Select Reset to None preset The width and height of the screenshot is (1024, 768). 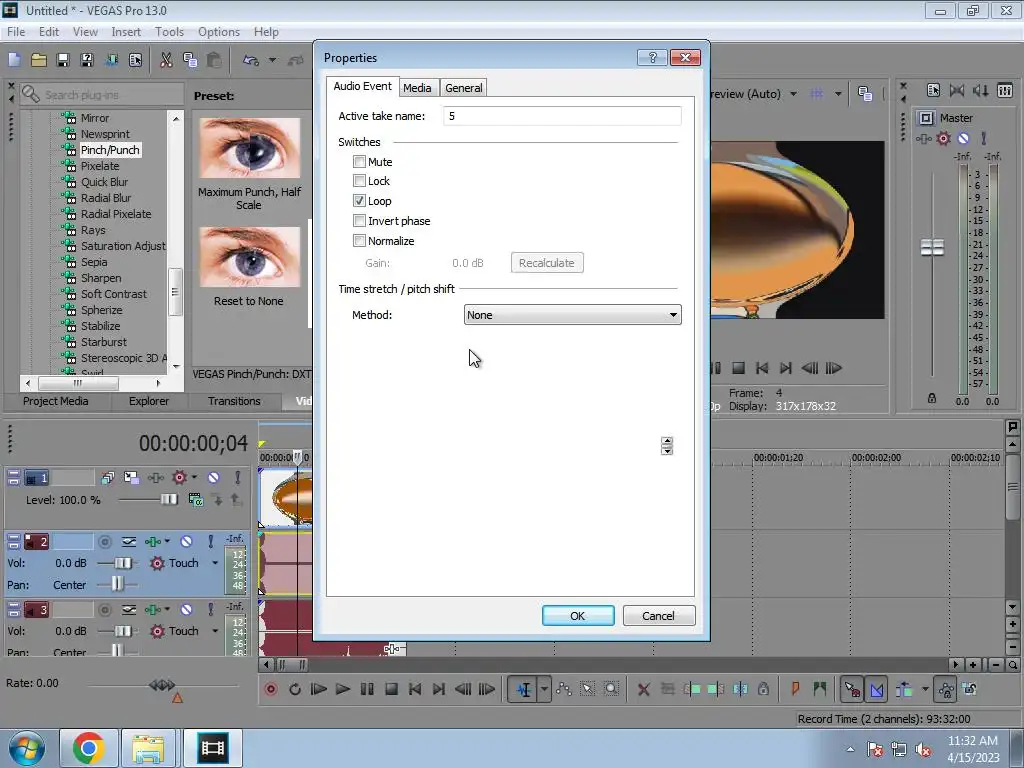pyautogui.click(x=249, y=266)
